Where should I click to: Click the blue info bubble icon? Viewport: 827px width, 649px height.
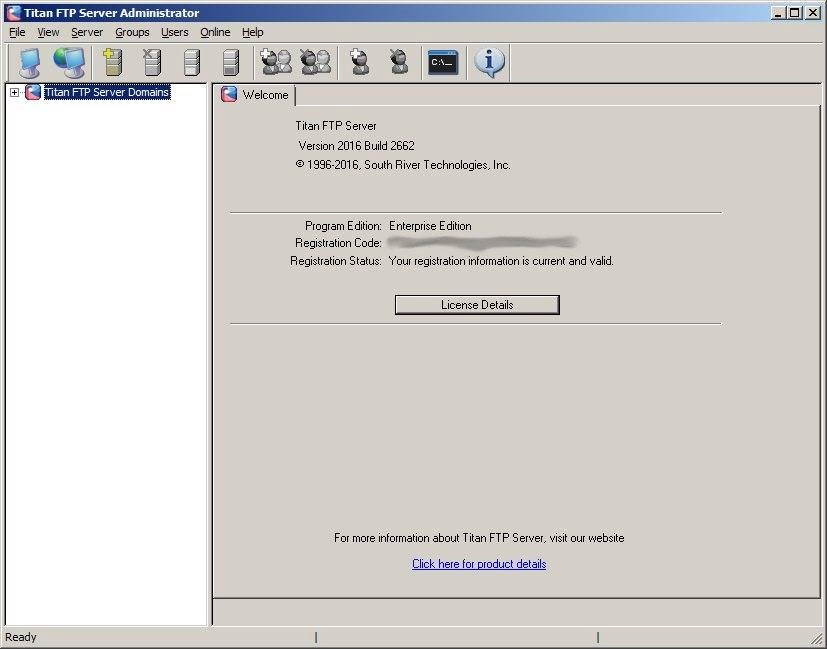[x=489, y=62]
